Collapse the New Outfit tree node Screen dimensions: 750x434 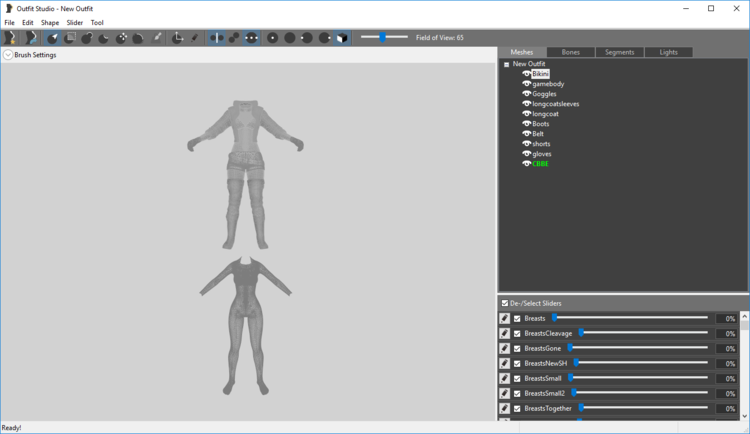[x=507, y=64]
